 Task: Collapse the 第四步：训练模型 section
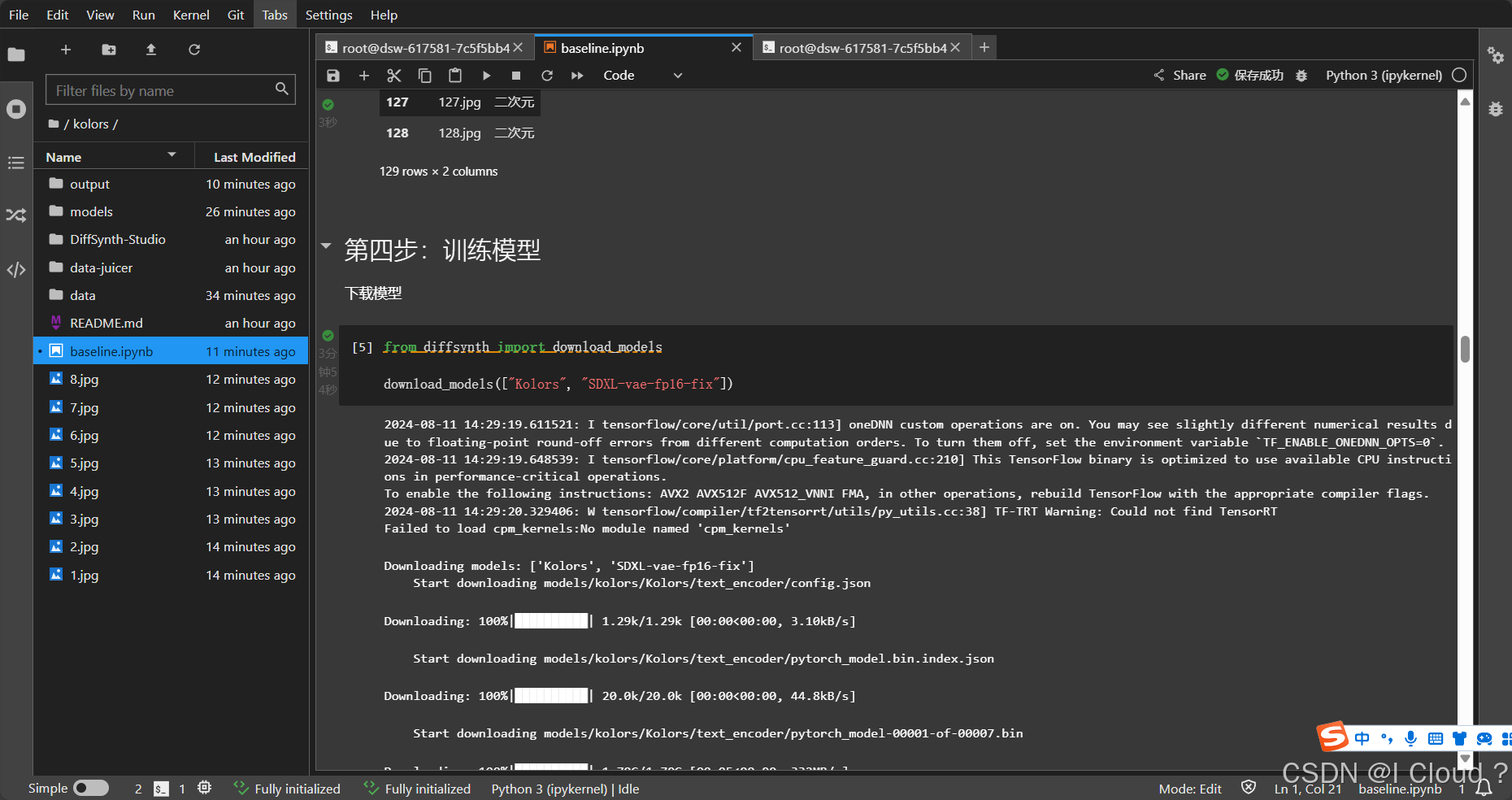[x=326, y=246]
